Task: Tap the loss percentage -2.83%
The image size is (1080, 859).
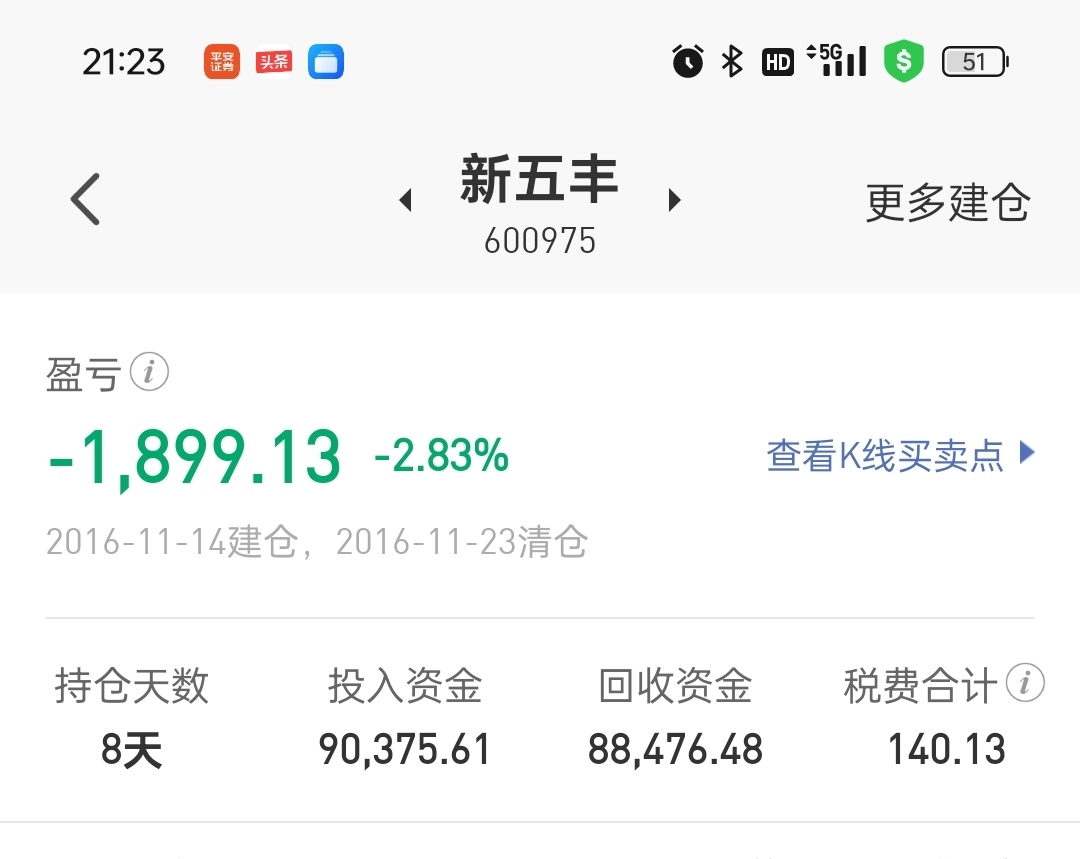Action: coord(442,455)
